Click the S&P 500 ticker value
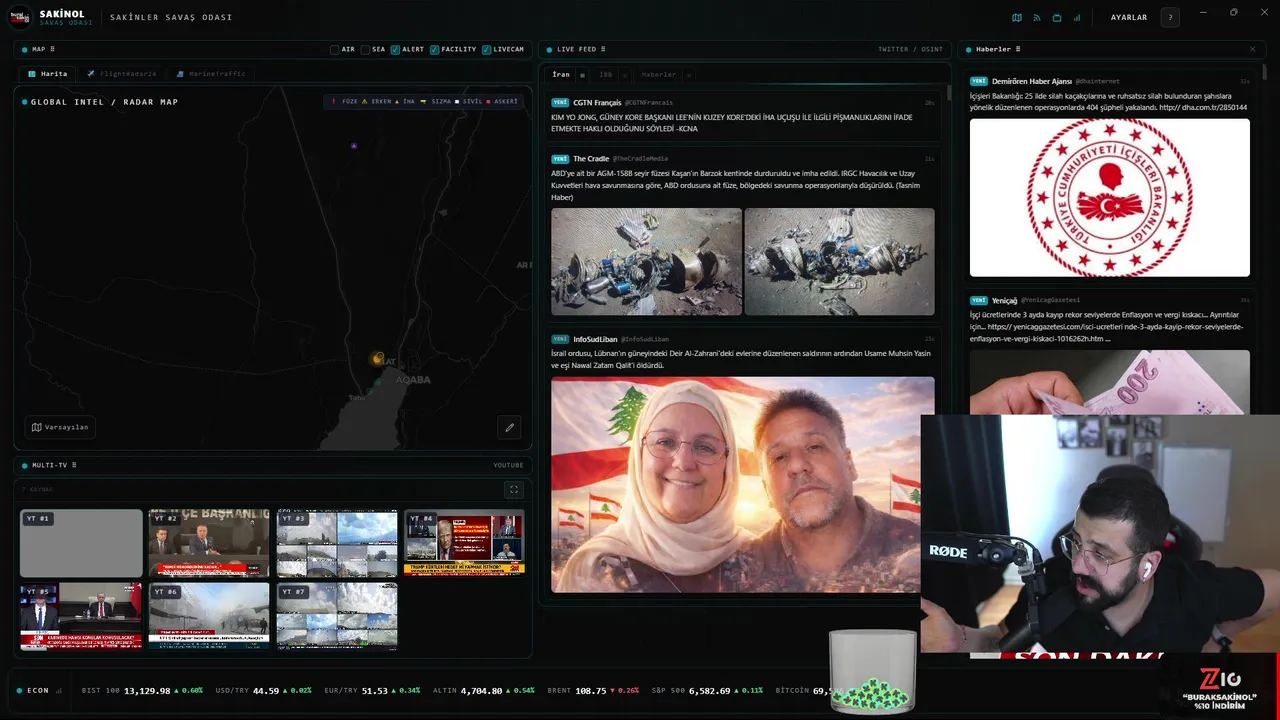Viewport: 1280px width, 720px height. [x=708, y=691]
